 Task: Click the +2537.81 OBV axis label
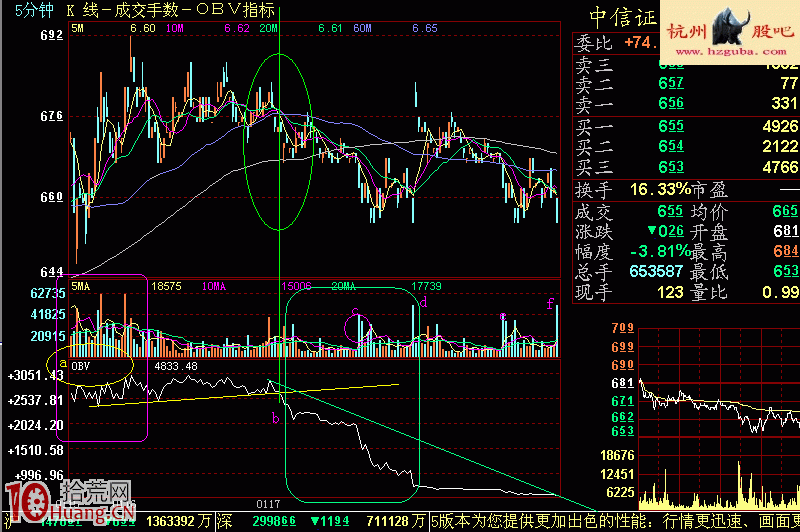[36, 400]
